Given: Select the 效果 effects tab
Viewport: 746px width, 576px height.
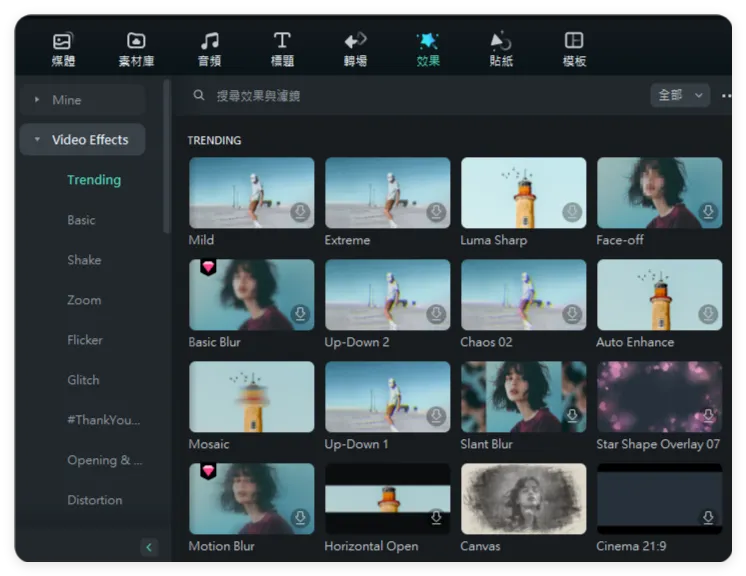Looking at the screenshot, I should point(428,49).
